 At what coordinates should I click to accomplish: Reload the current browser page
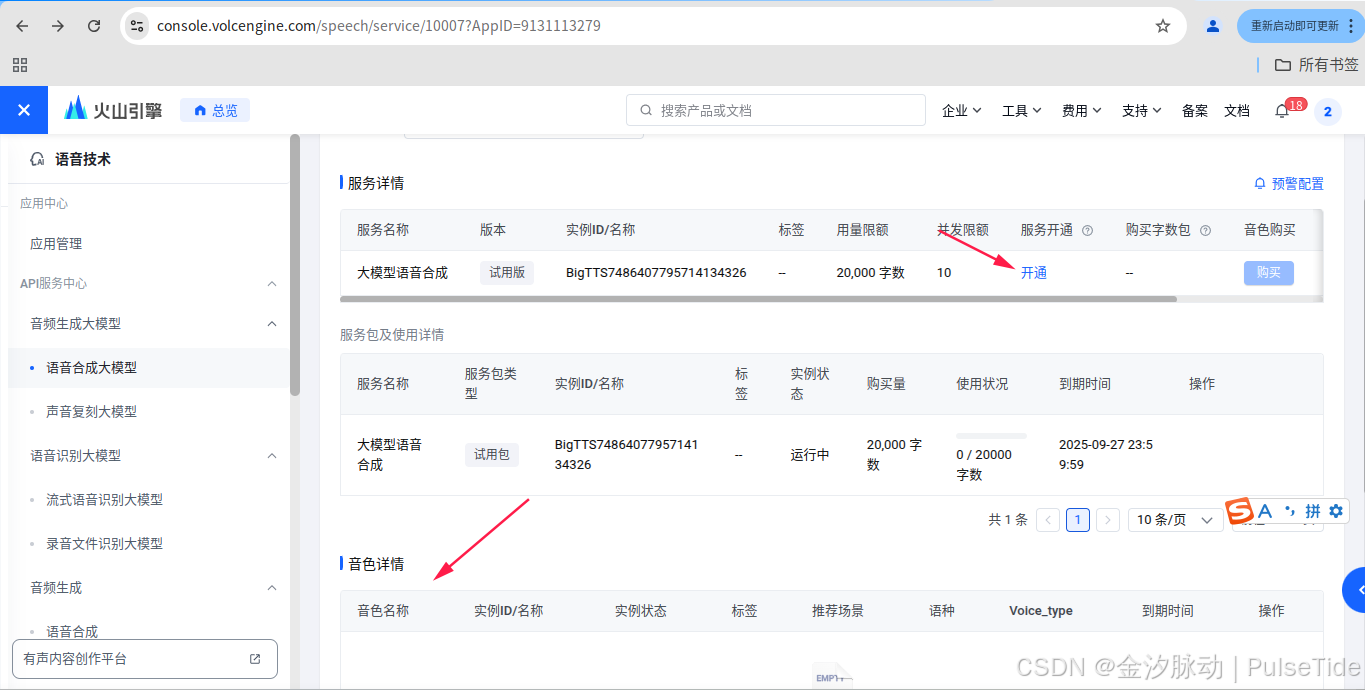94,26
